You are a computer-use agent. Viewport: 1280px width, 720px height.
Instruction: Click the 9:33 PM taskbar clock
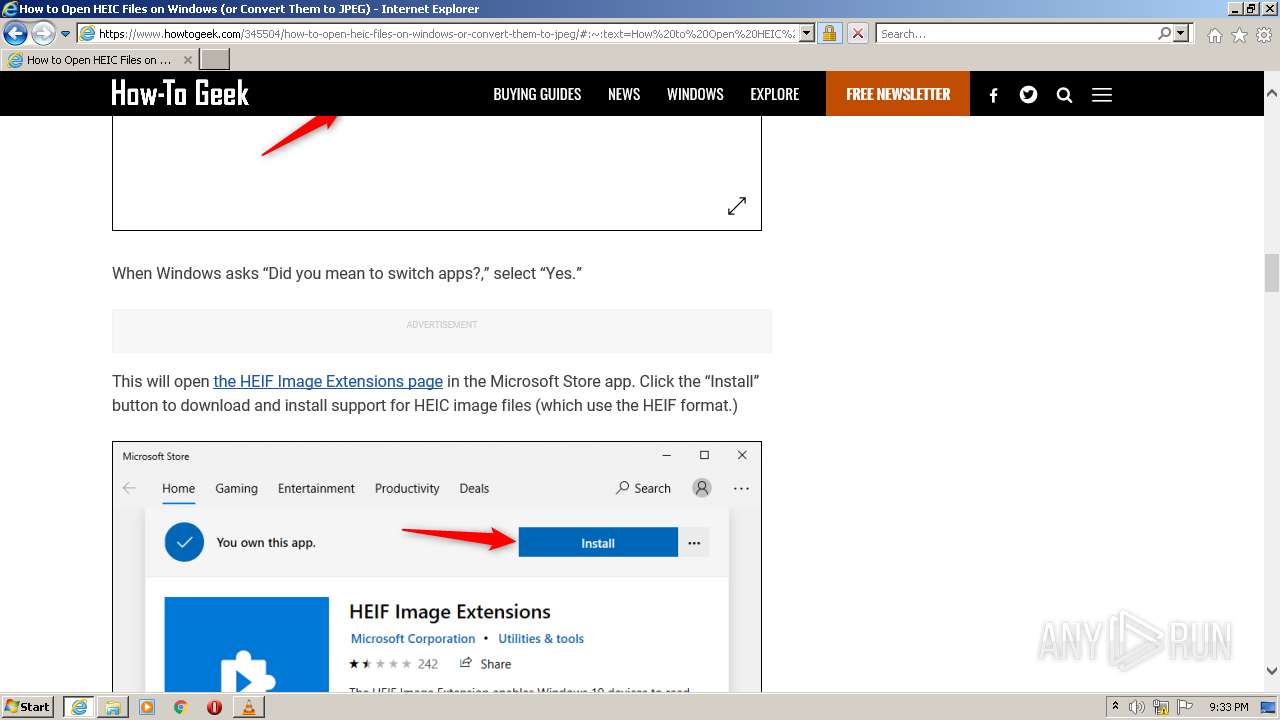coord(1228,707)
